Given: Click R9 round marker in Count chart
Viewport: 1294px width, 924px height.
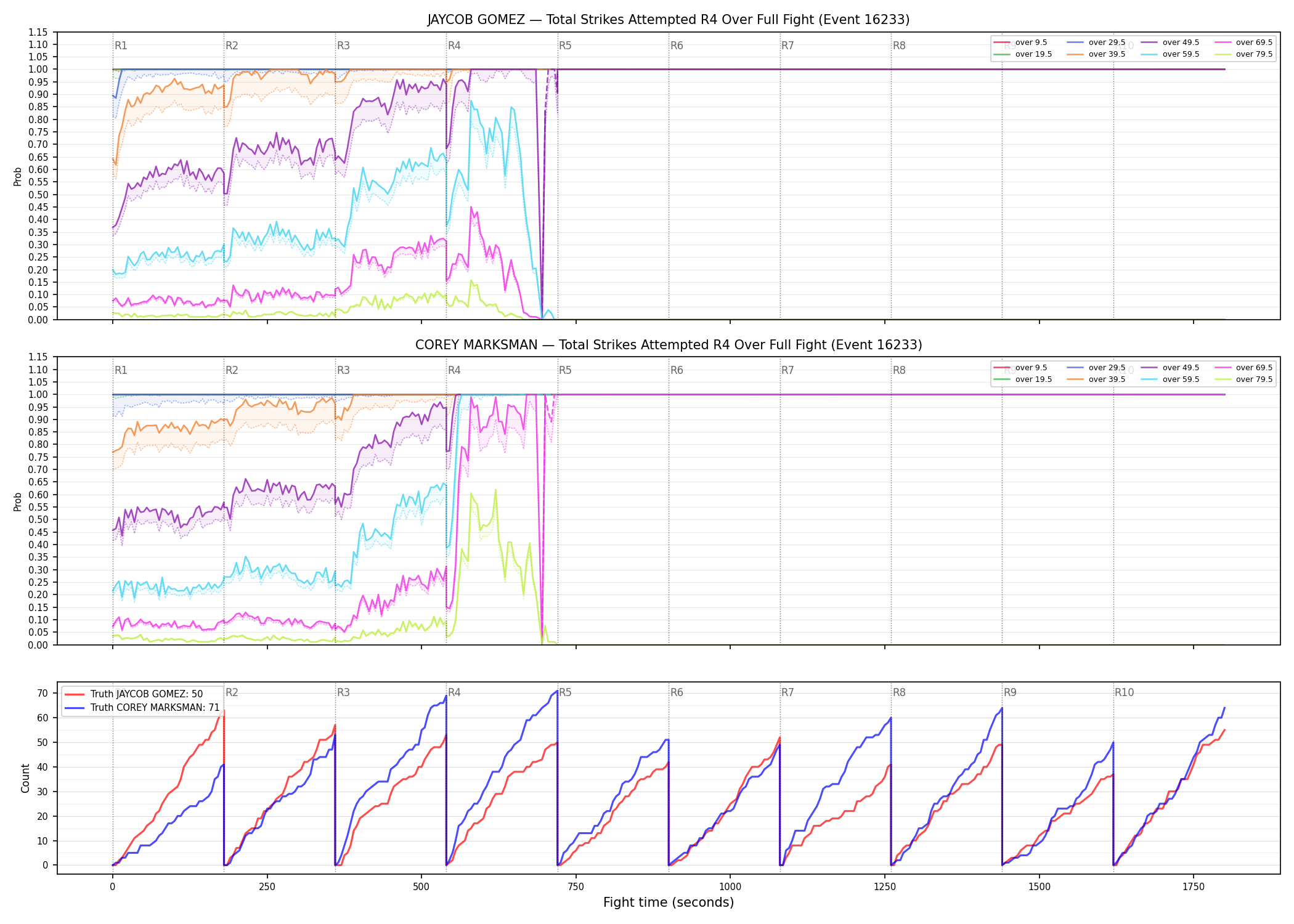Looking at the screenshot, I should [x=1010, y=692].
